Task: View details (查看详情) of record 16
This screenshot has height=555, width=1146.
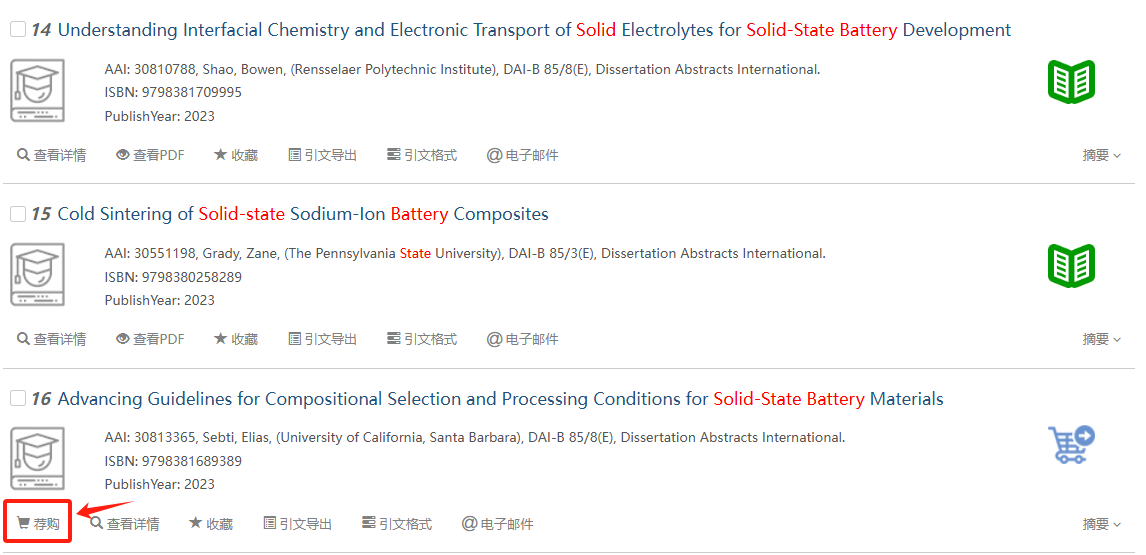Action: pos(124,524)
